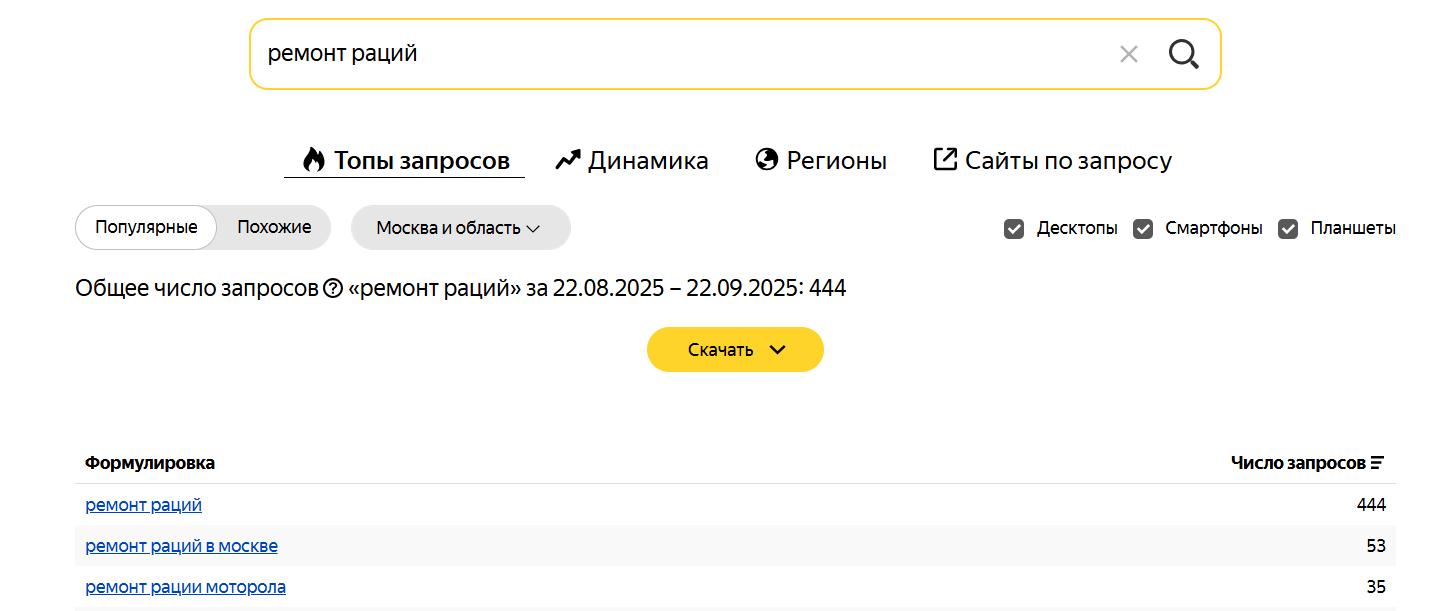The height and width of the screenshot is (611, 1434).
Task: Open the Москва и область region dropdown
Action: pos(460,228)
